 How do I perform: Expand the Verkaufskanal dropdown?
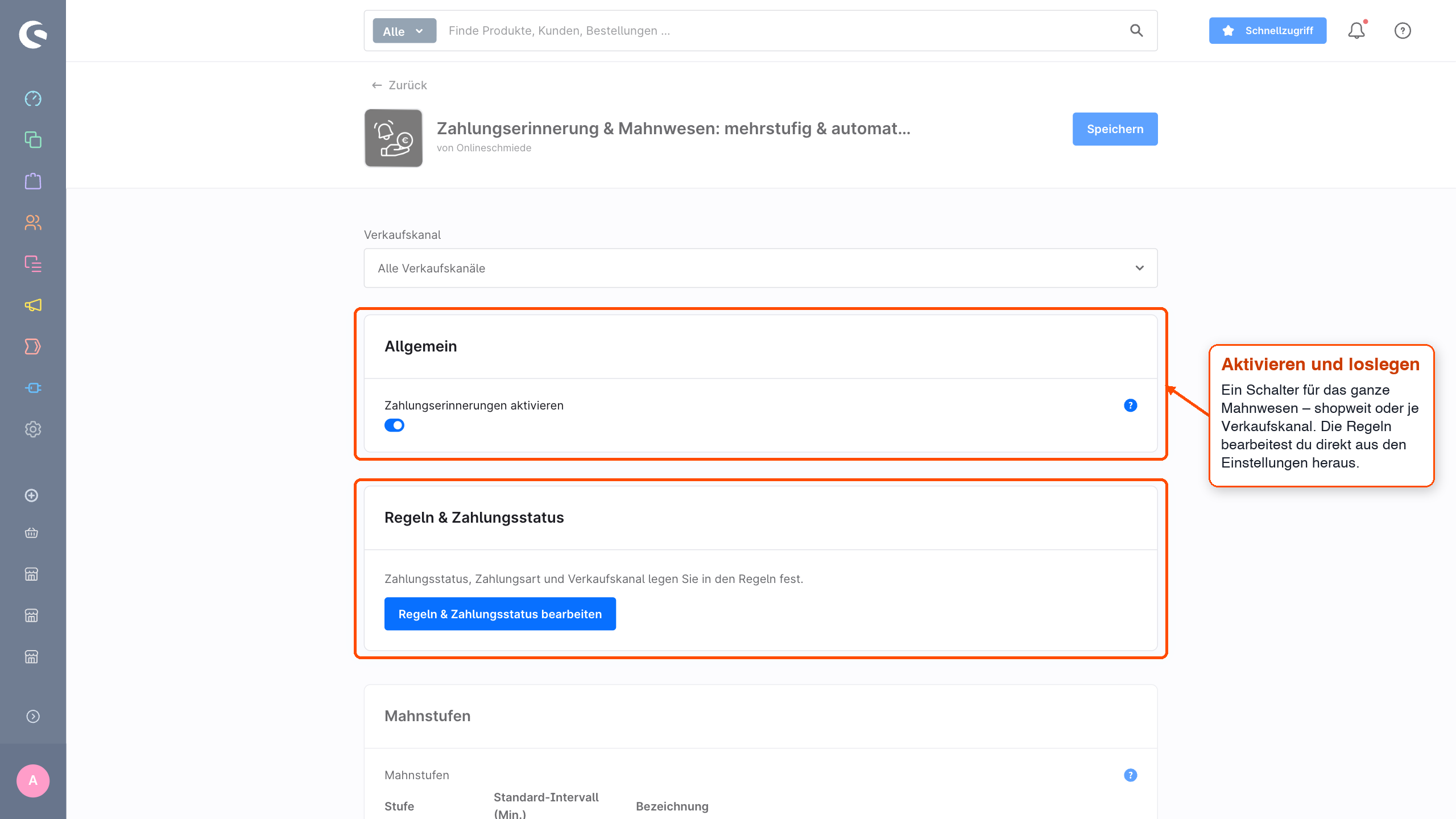[x=760, y=268]
